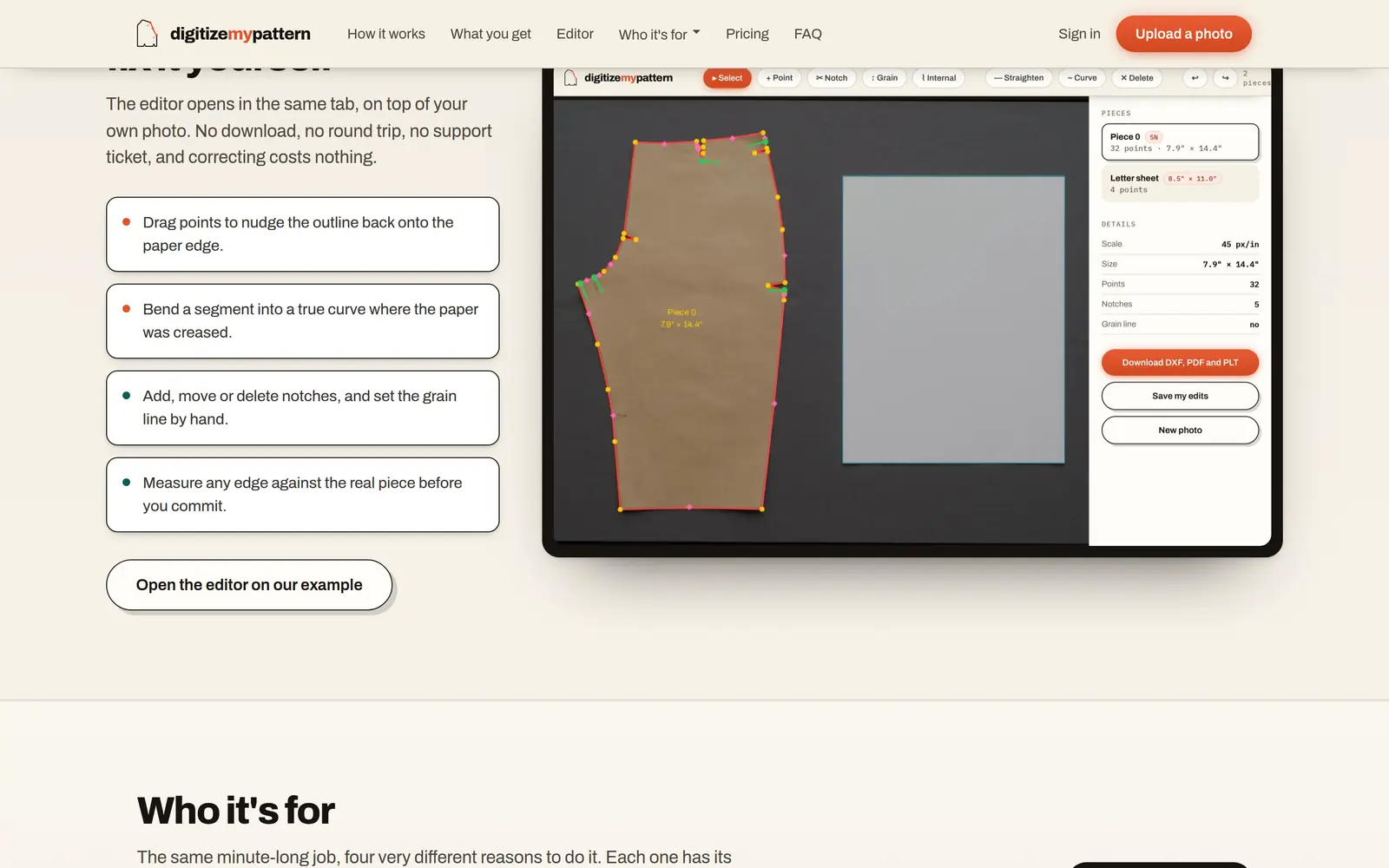Open the Pricing nav link
Screen dimensions: 1389x868
747,34
